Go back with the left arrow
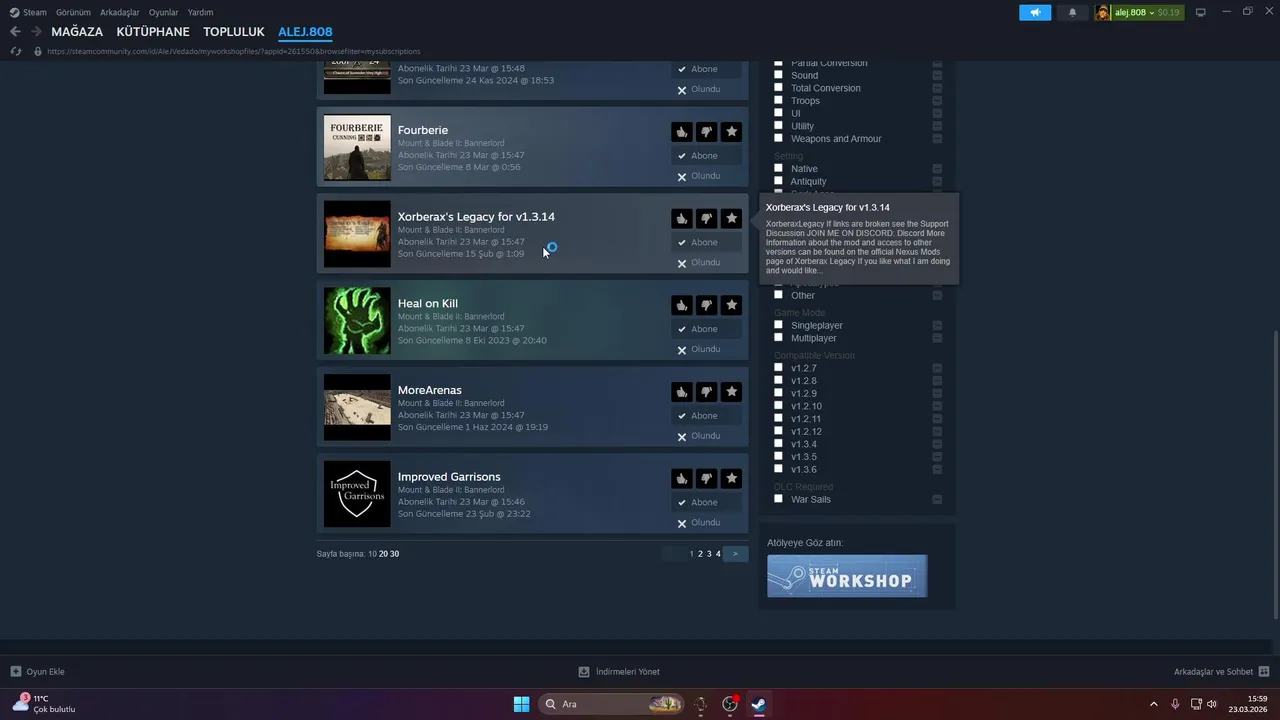This screenshot has height=720, width=1280. [15, 32]
